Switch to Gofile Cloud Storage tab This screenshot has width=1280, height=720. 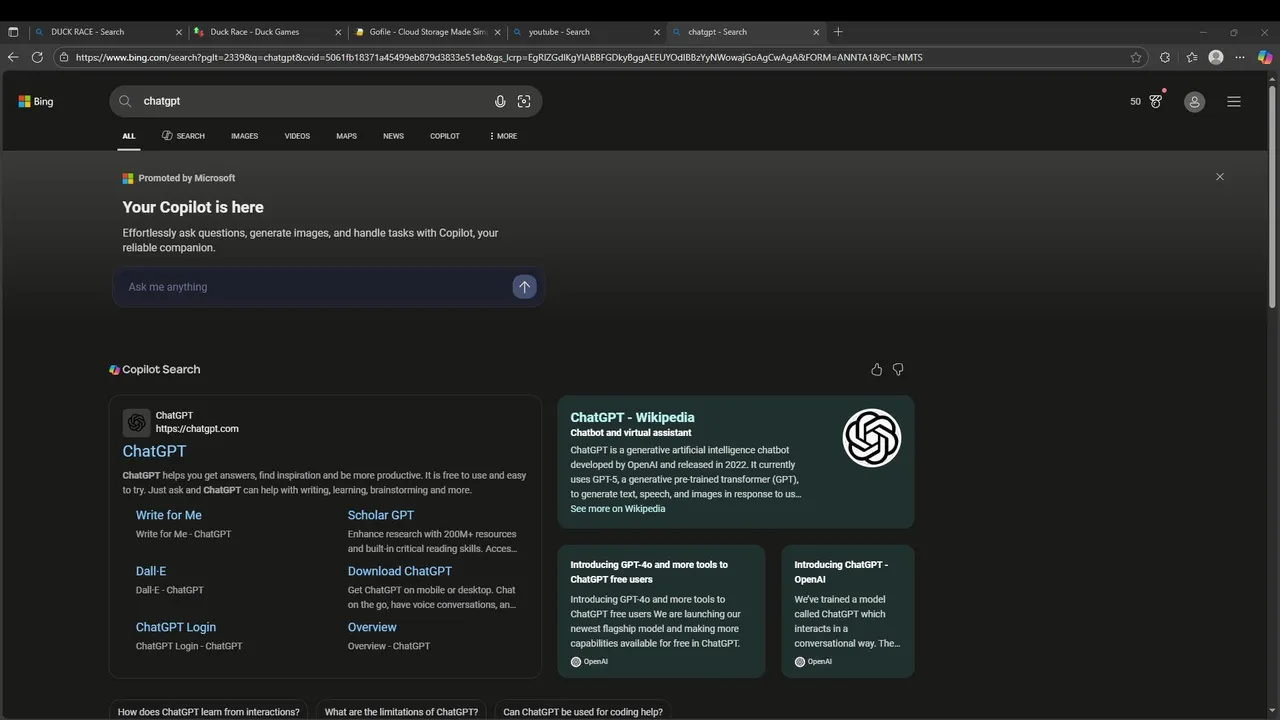point(426,32)
